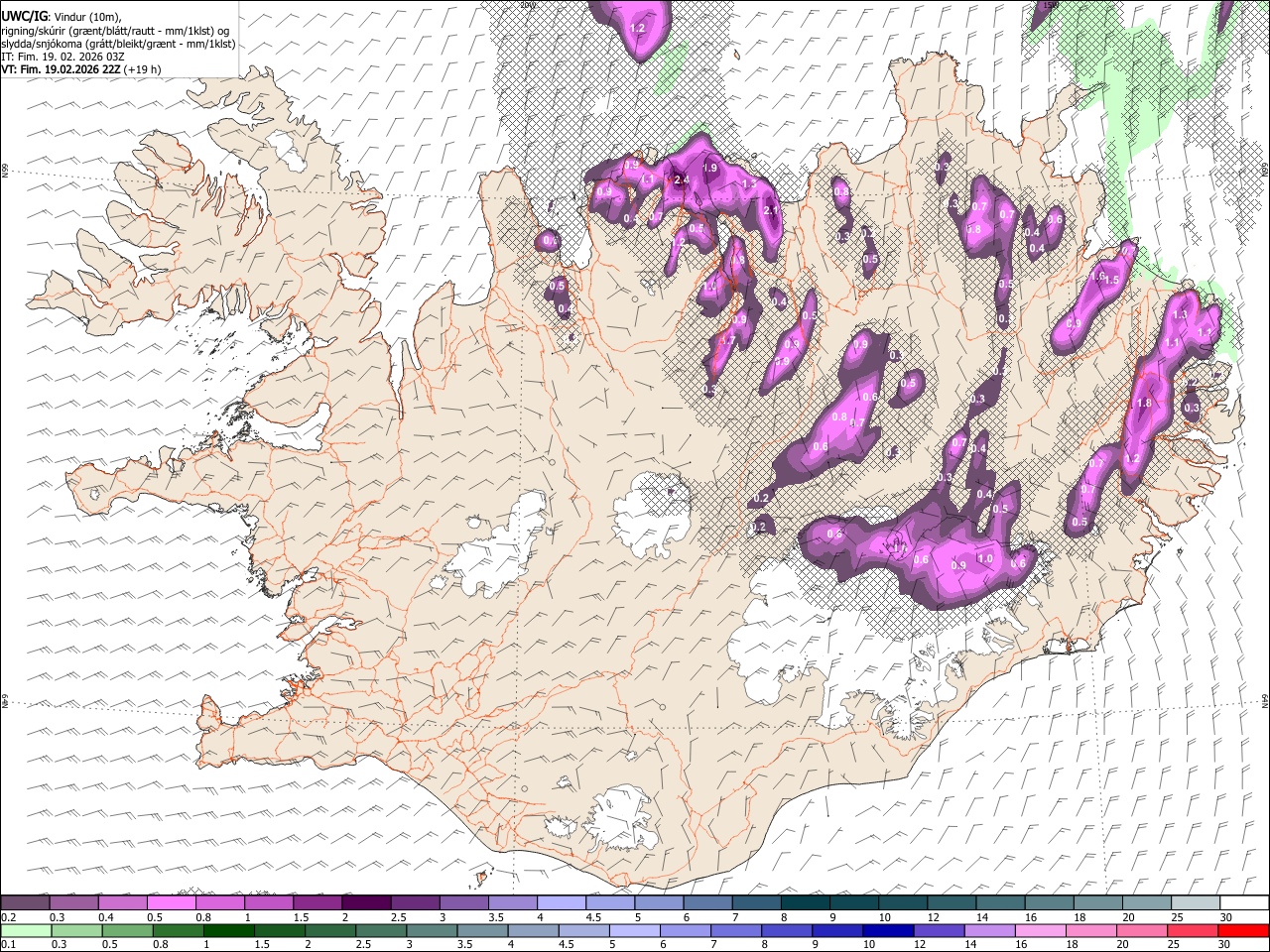
Task: Click the 'slydda/snjókoma' legend description line
Action: pyautogui.click(x=118, y=44)
